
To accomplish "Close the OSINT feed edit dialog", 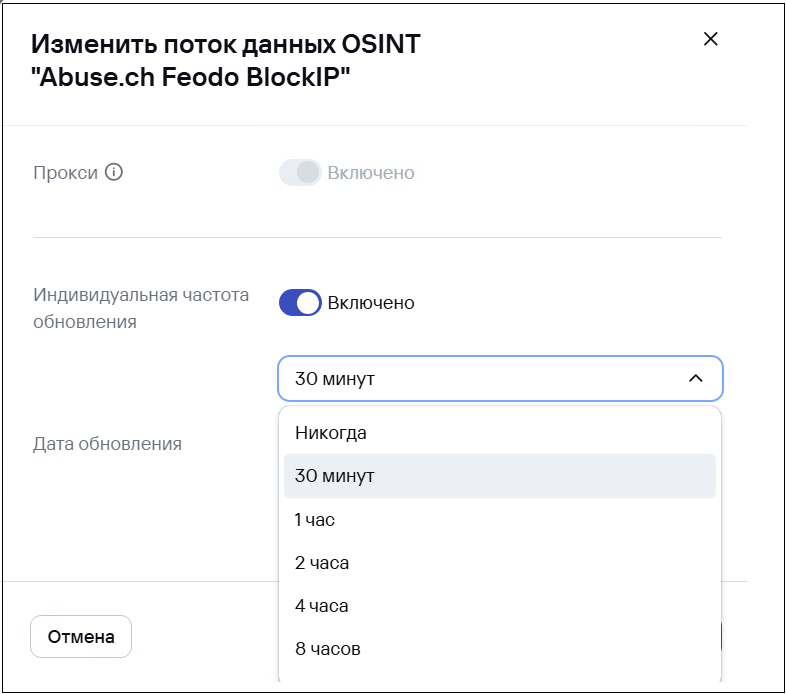I will point(710,39).
